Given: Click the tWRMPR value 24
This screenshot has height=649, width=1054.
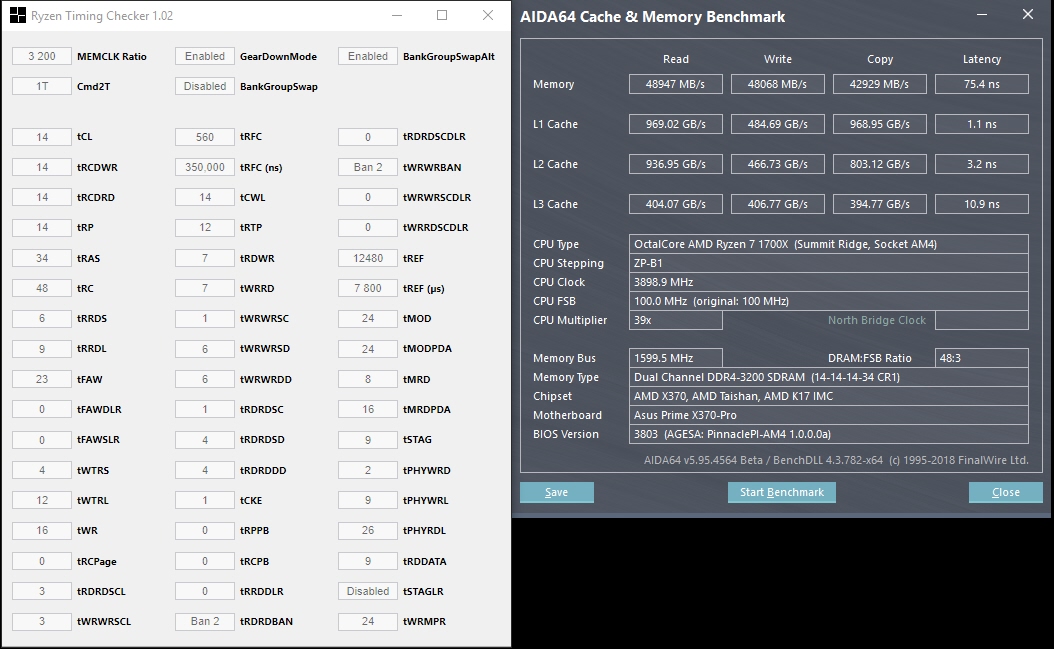Looking at the screenshot, I should click(x=368, y=621).
